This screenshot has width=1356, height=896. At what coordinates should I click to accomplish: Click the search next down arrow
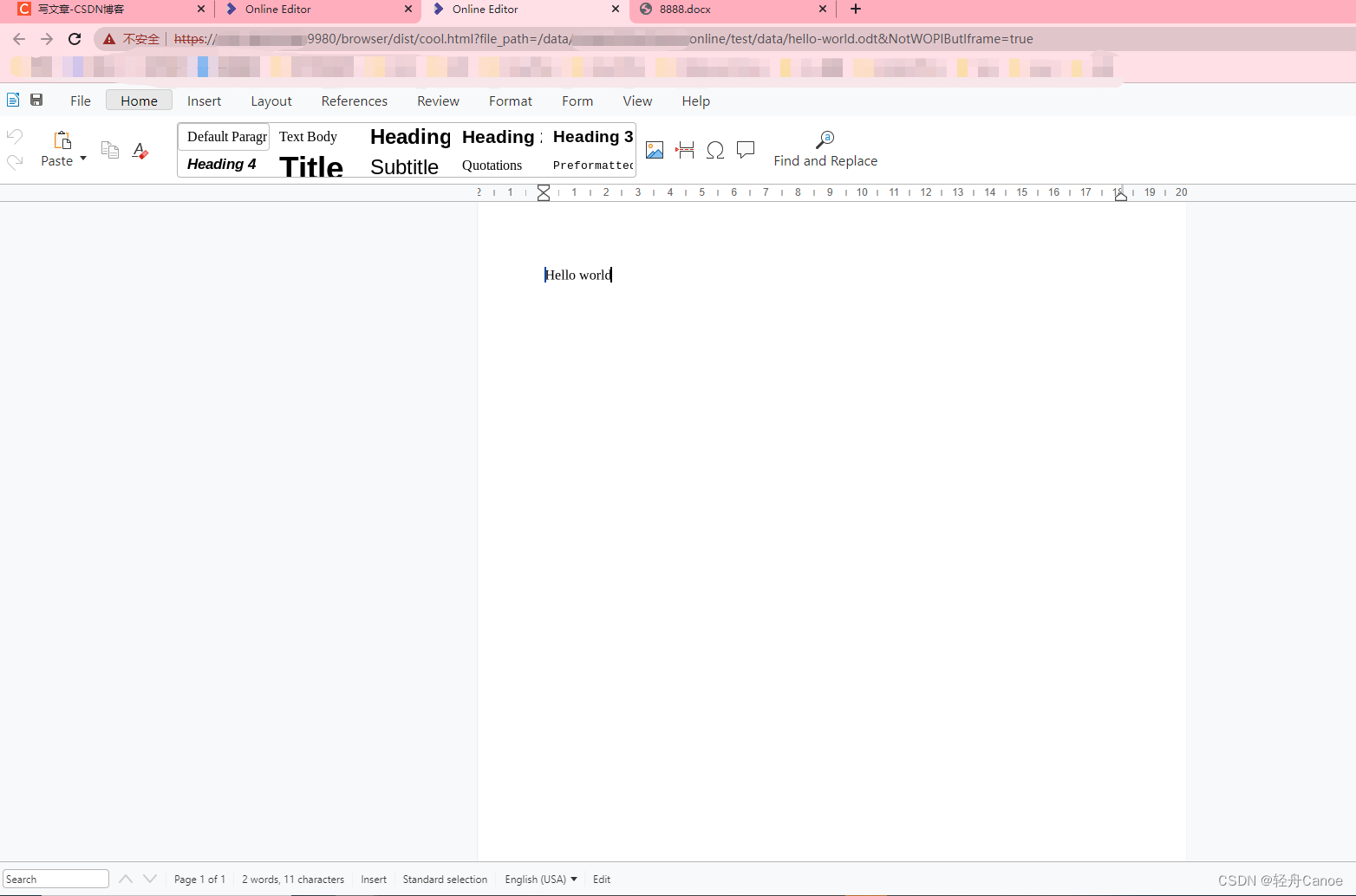tap(150, 879)
